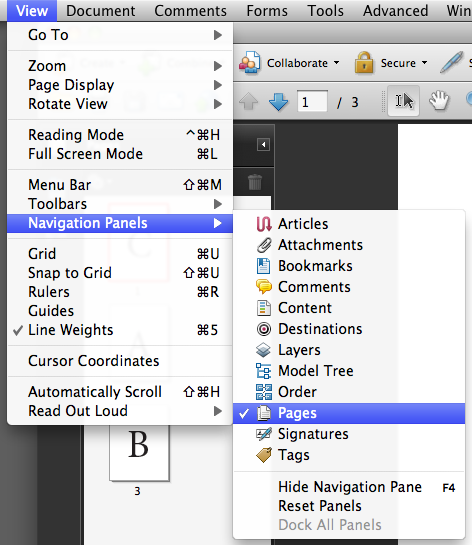Show the Content navigation panel
Screen dimensions: 472x545
(349, 308)
